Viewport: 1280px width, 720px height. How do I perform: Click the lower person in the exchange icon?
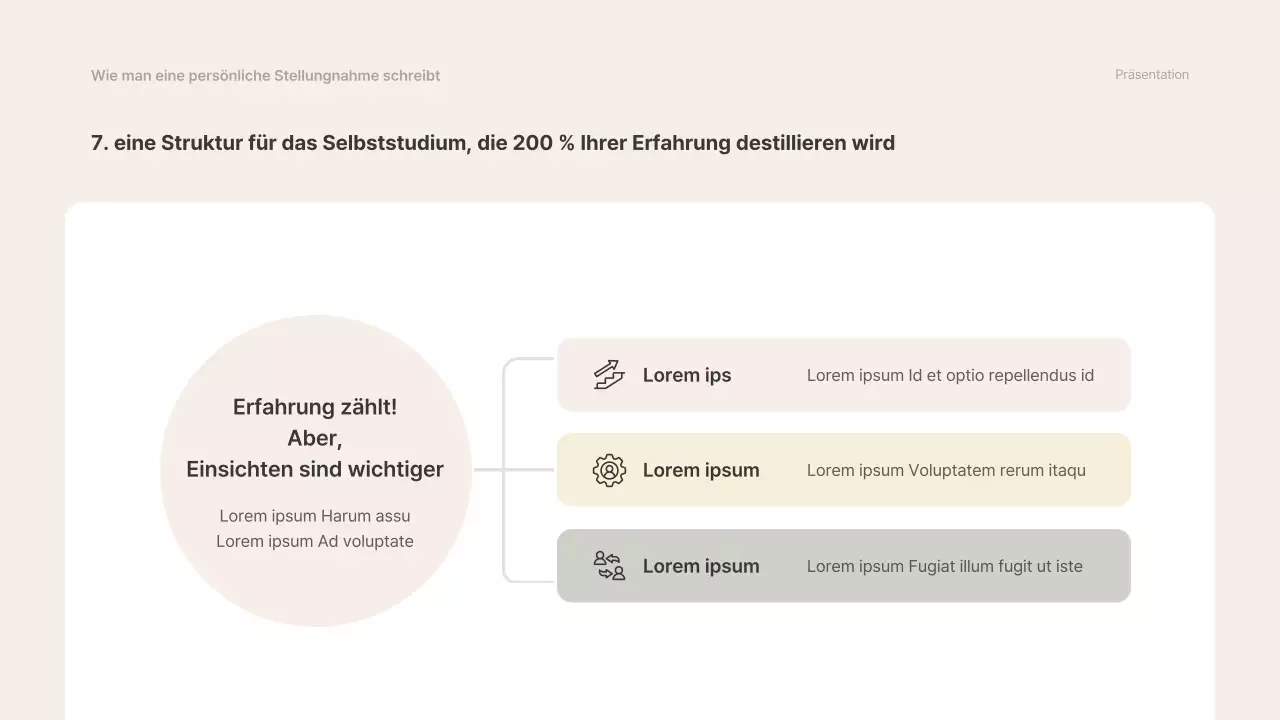(x=617, y=573)
